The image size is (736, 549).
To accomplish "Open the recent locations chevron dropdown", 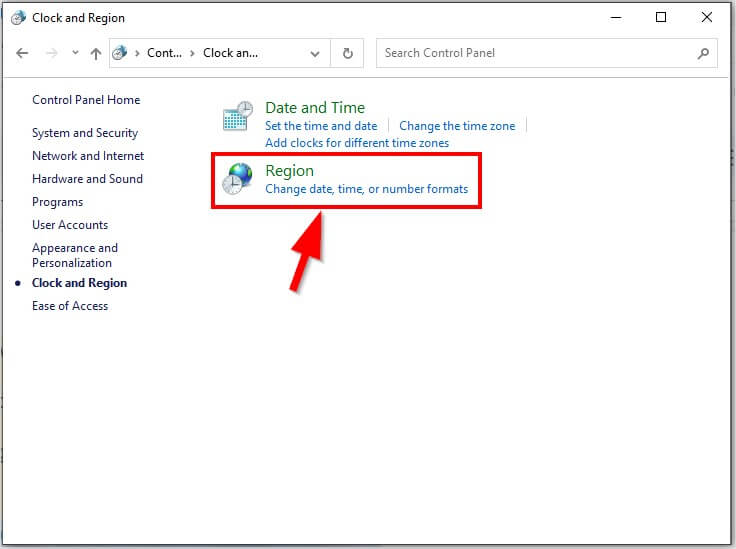I will [75, 53].
